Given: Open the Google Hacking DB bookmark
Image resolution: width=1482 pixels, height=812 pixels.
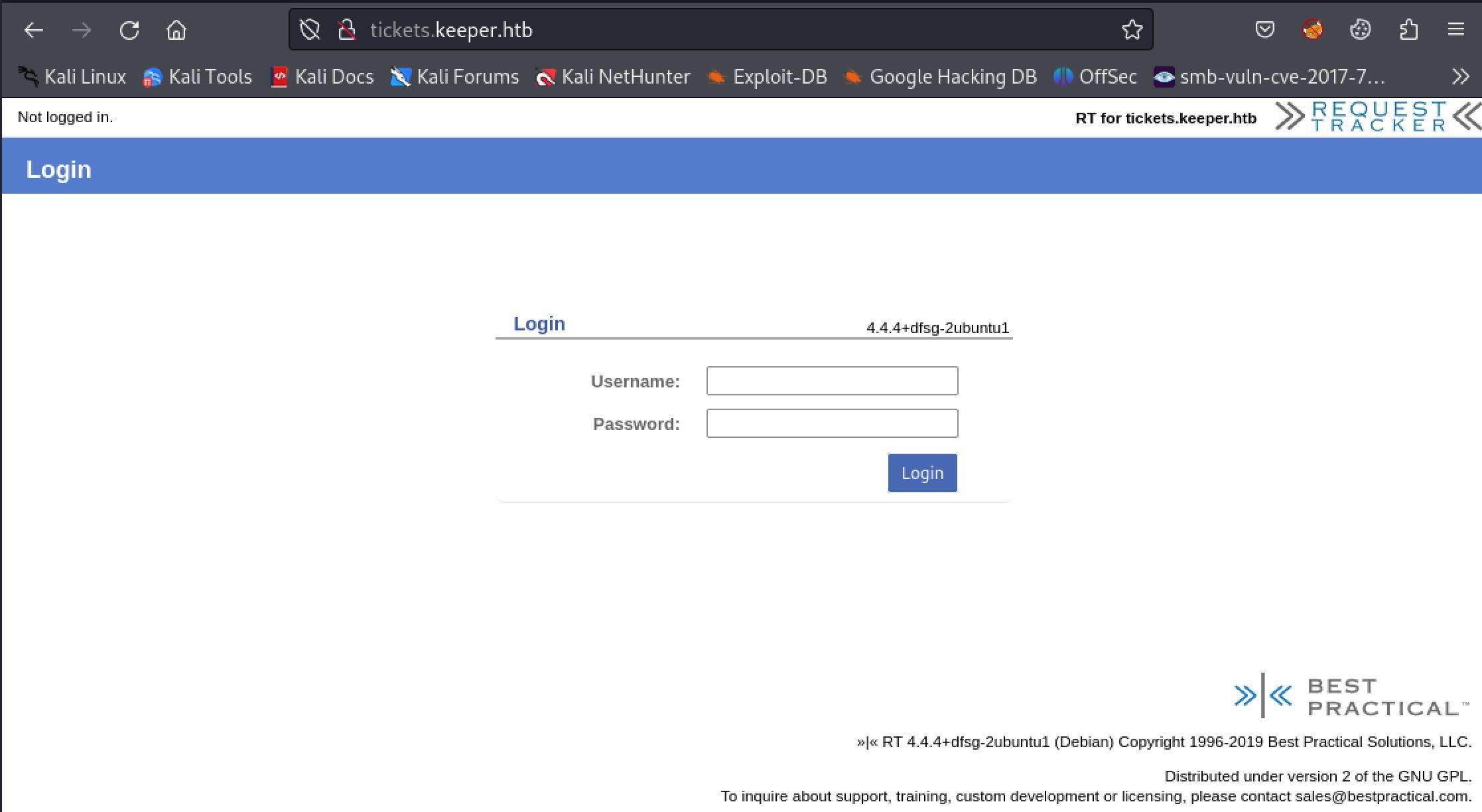Looking at the screenshot, I should [940, 77].
